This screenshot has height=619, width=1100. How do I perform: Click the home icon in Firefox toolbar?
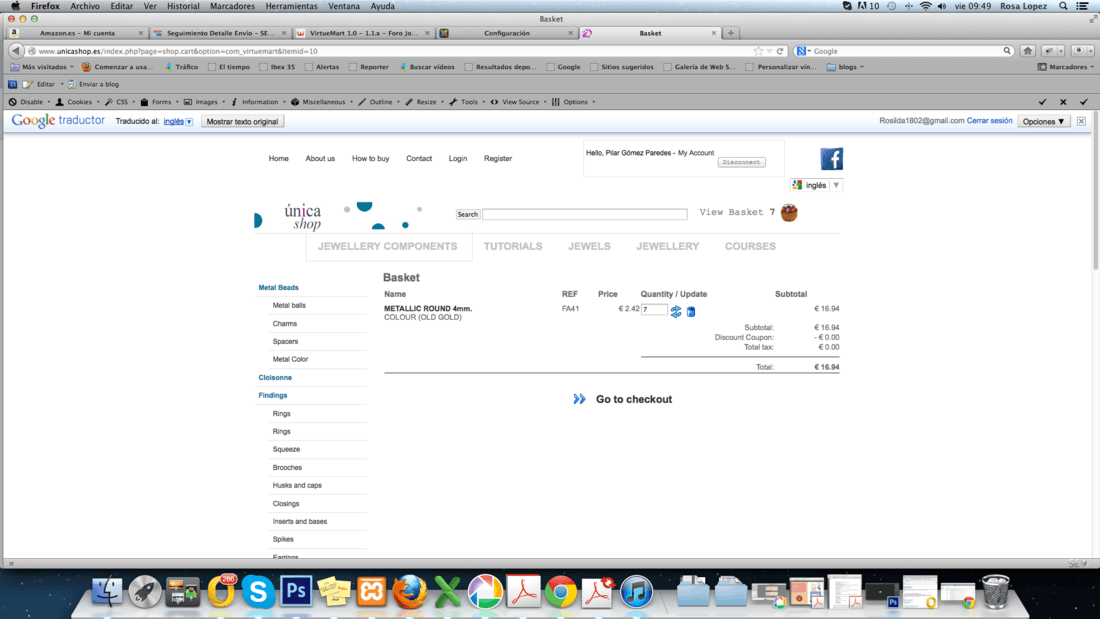click(1028, 51)
